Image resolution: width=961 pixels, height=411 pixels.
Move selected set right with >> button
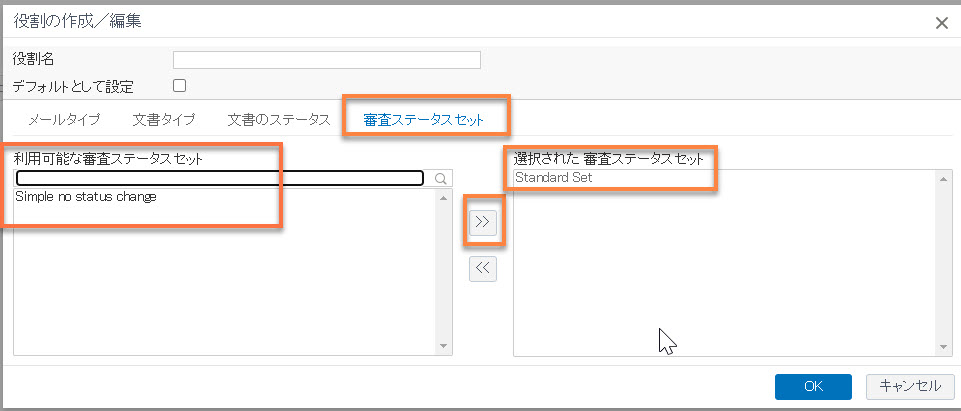pyautogui.click(x=483, y=222)
